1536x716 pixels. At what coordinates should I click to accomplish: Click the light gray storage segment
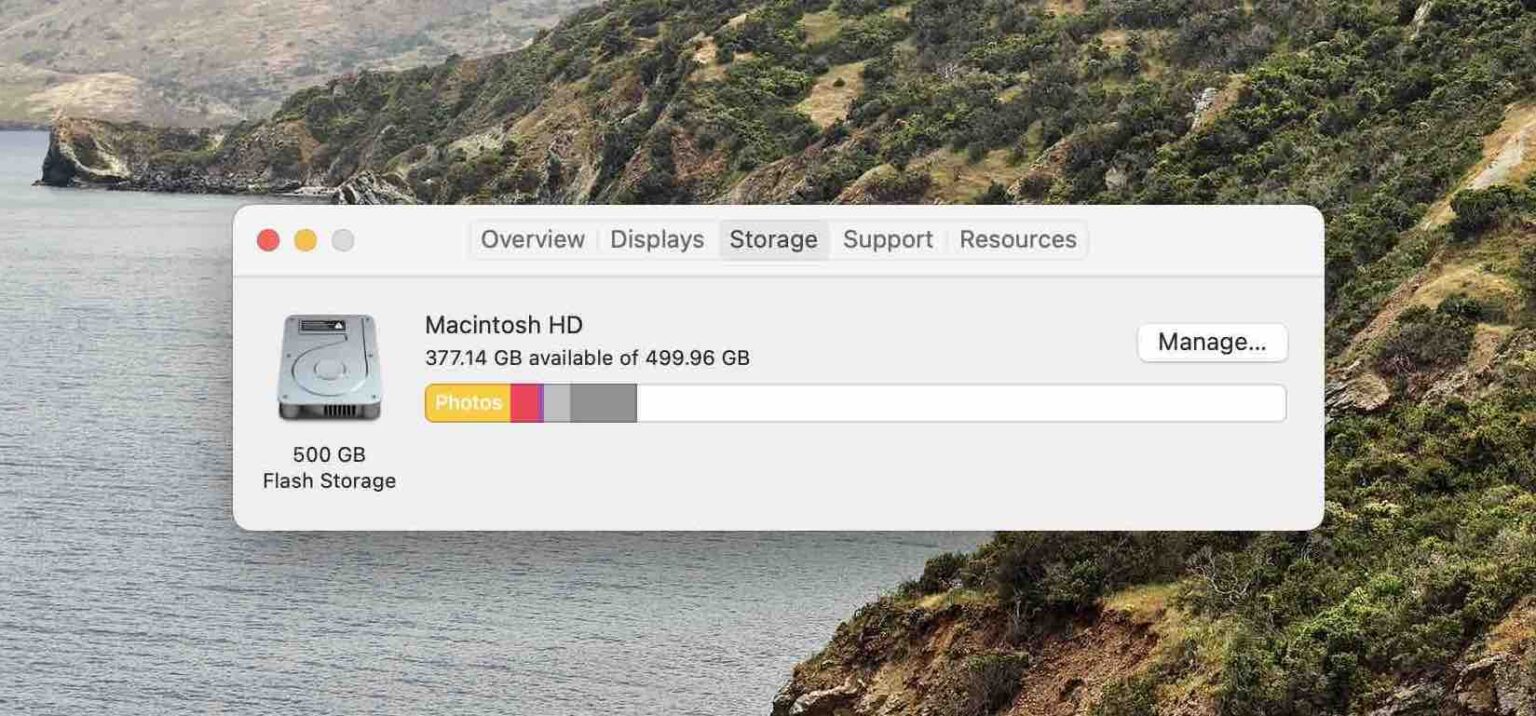coord(557,403)
